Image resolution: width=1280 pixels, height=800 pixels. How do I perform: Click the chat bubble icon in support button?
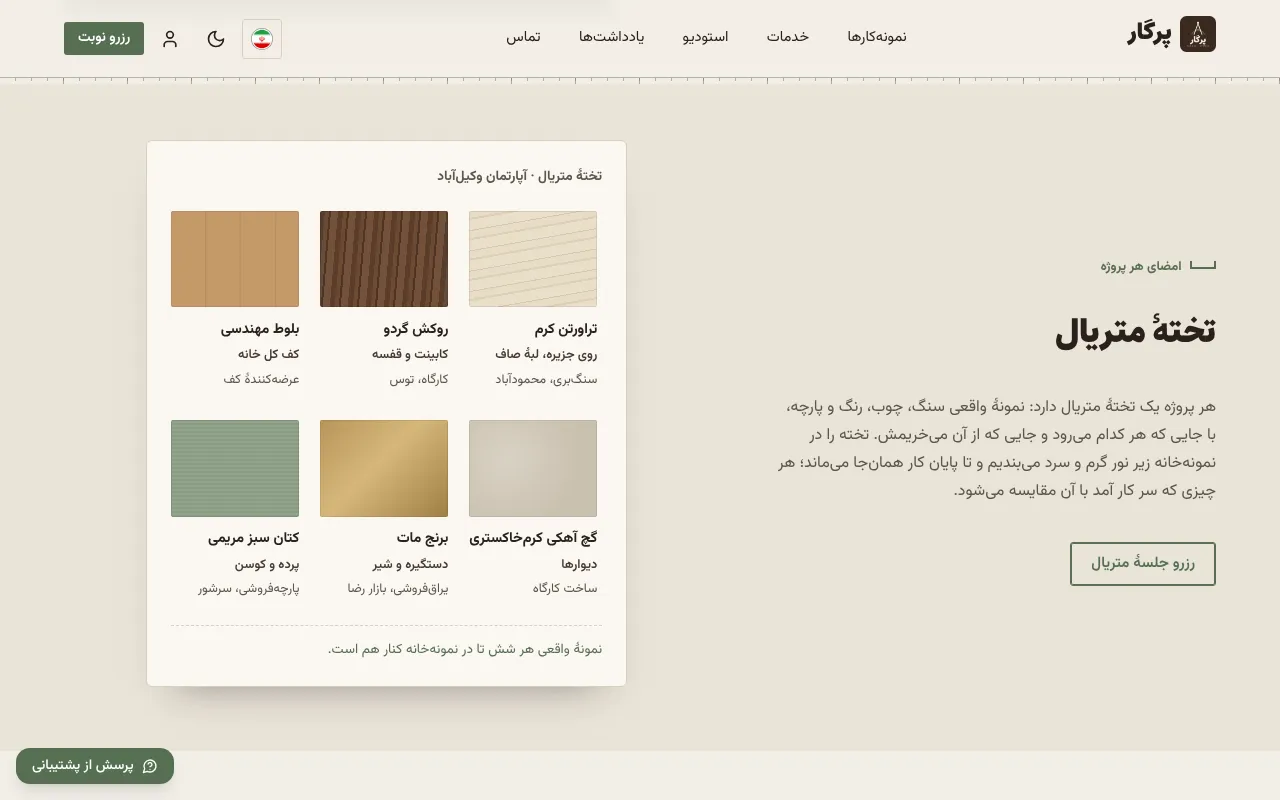[x=150, y=766]
